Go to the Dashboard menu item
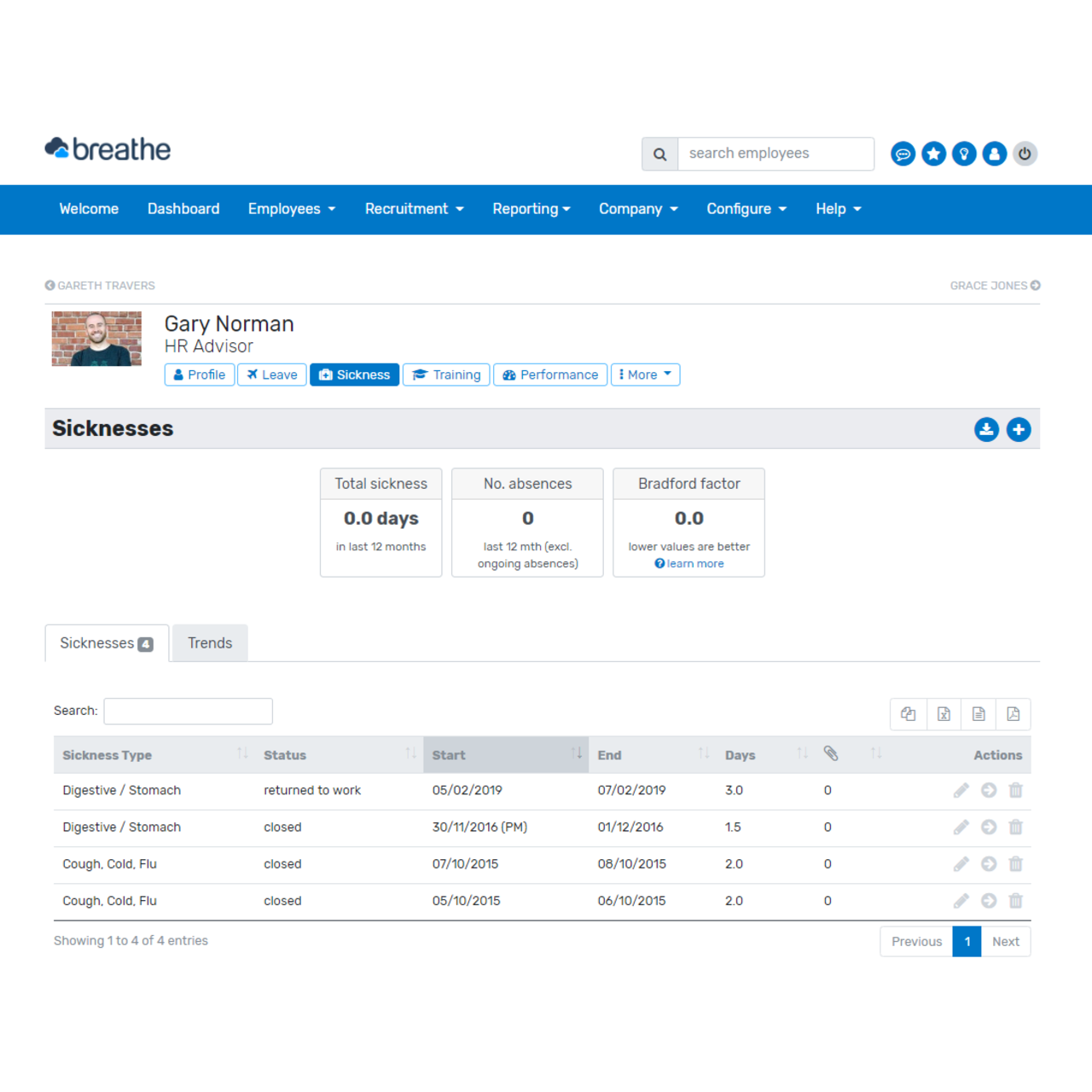 pyautogui.click(x=183, y=209)
